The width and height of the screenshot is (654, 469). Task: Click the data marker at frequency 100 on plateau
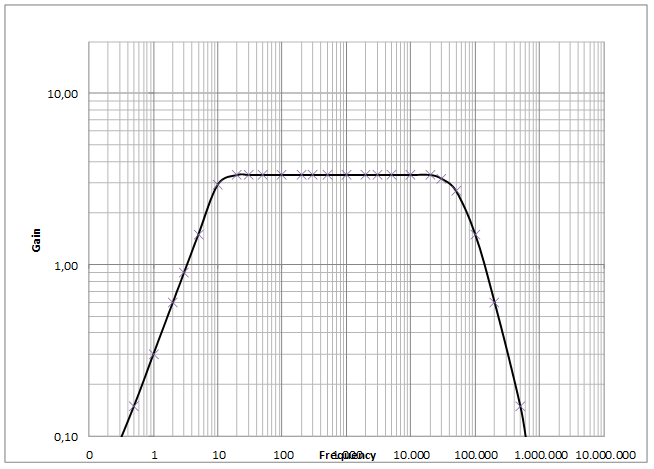coord(283,174)
